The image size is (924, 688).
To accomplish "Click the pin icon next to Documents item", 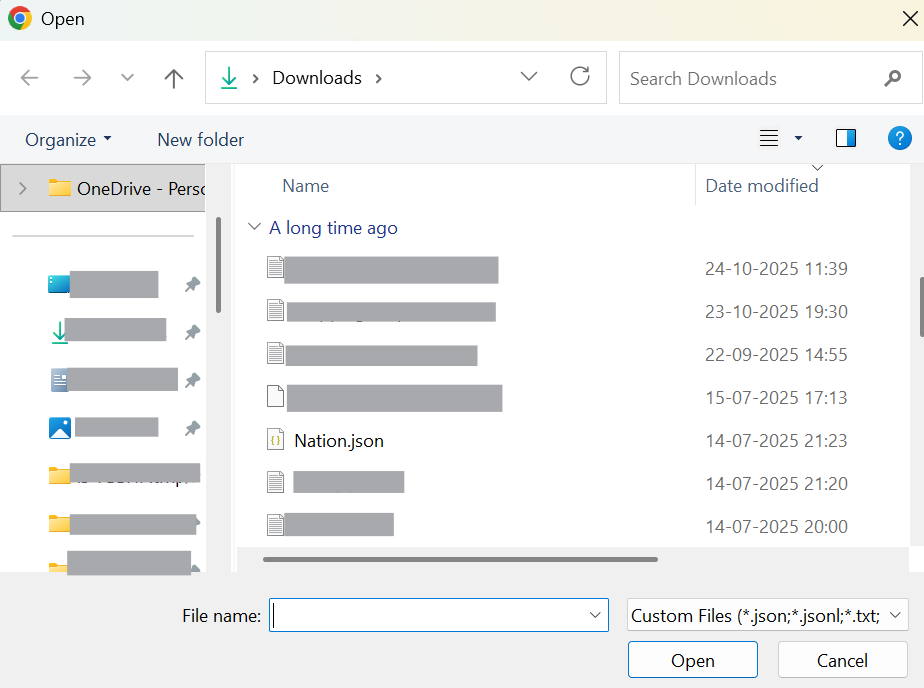I will (192, 381).
